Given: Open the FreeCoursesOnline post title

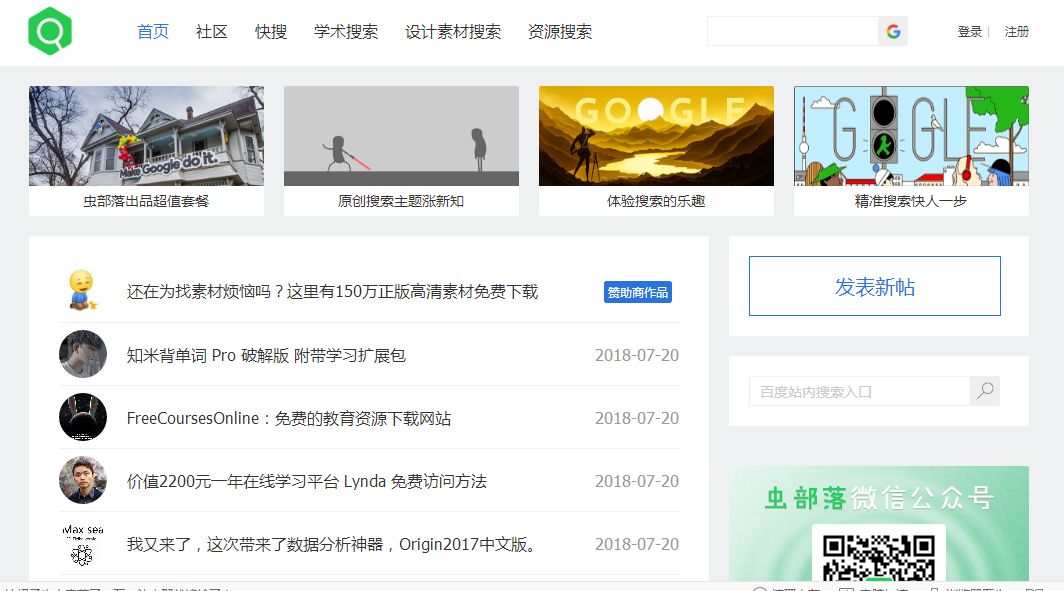Looking at the screenshot, I should click(x=289, y=418).
